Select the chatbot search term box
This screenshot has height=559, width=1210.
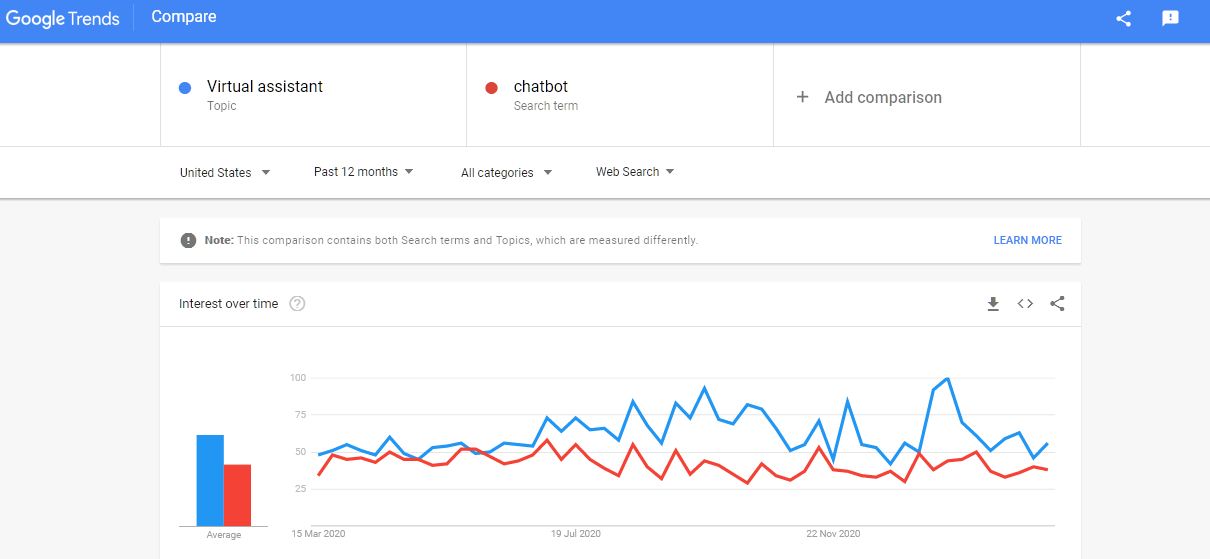pos(620,95)
